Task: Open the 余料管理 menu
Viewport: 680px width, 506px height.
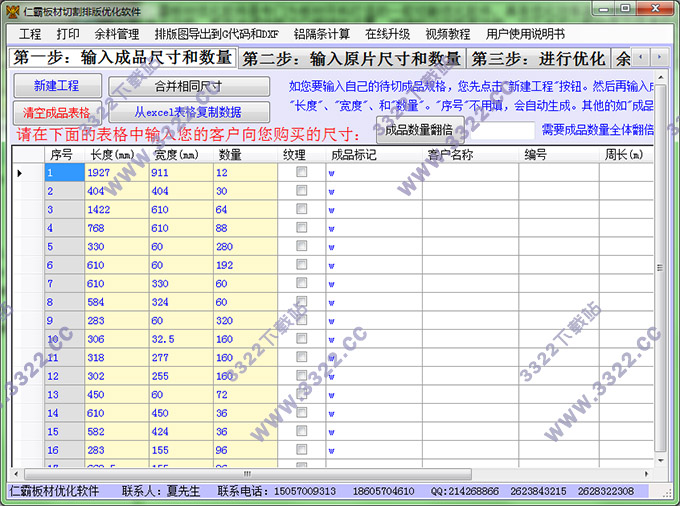Action: click(117, 34)
